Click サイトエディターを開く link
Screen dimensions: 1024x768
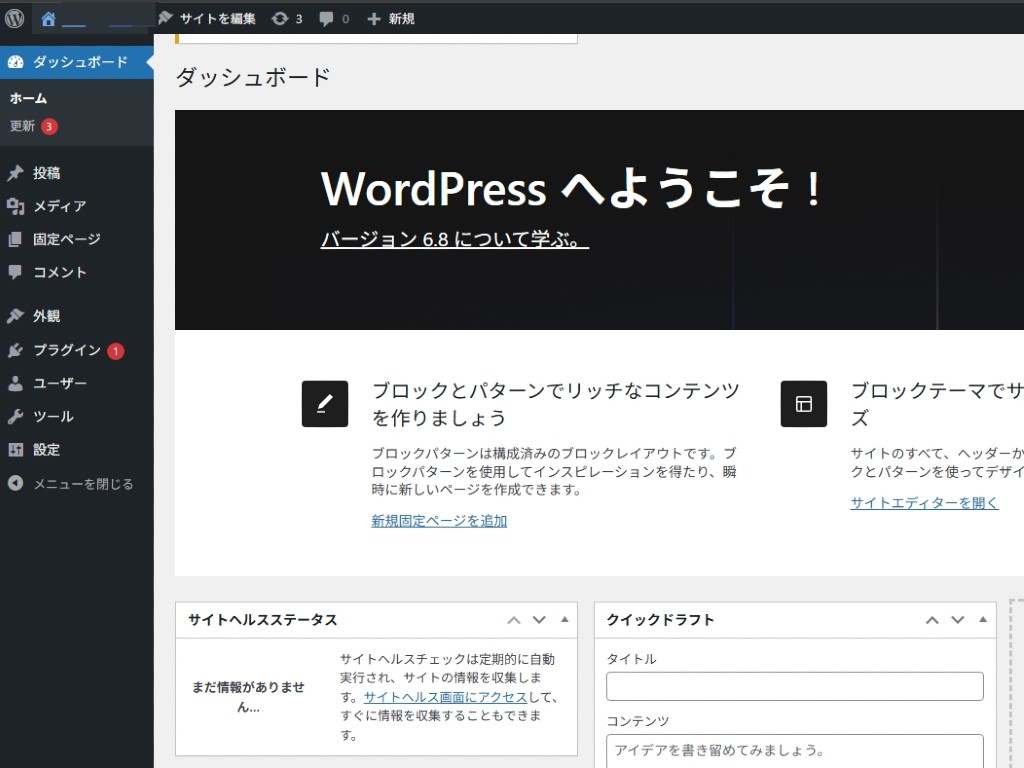pos(924,503)
